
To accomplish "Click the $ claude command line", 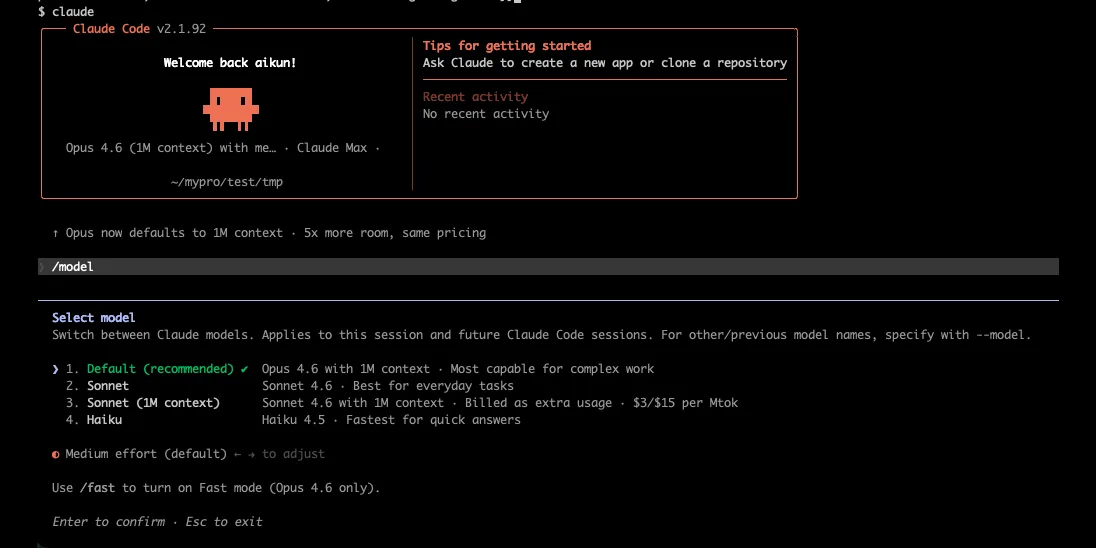I will coord(66,12).
